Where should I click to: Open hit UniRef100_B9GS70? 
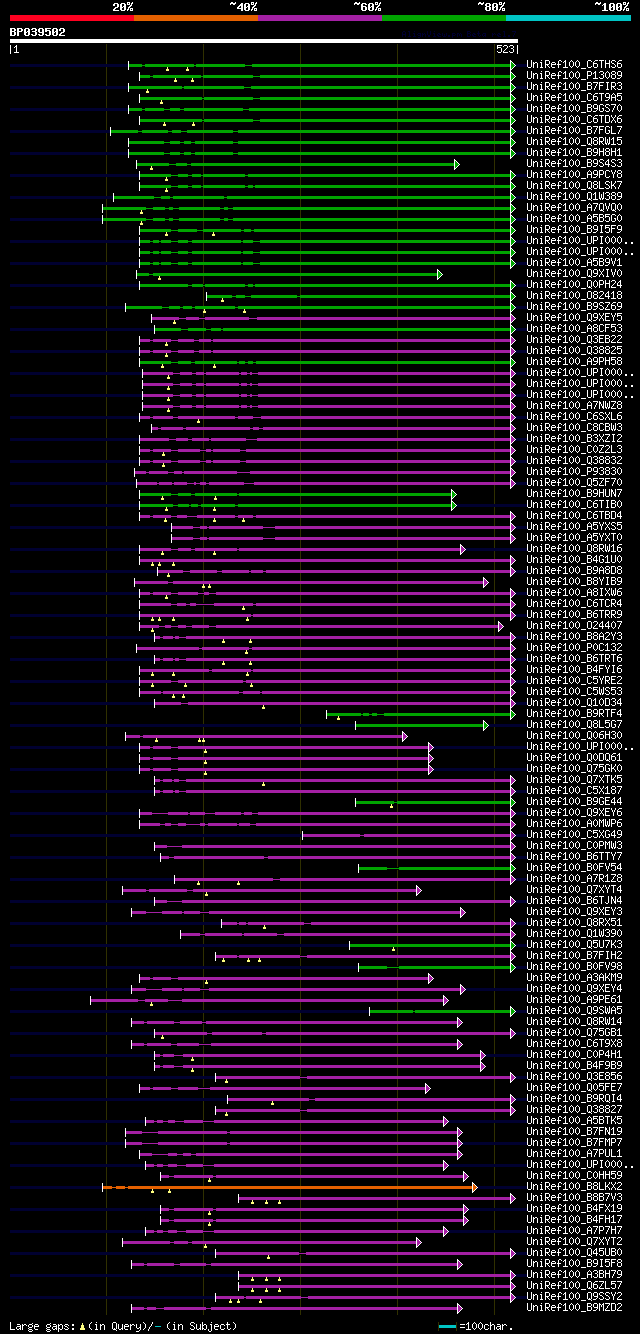(x=574, y=108)
